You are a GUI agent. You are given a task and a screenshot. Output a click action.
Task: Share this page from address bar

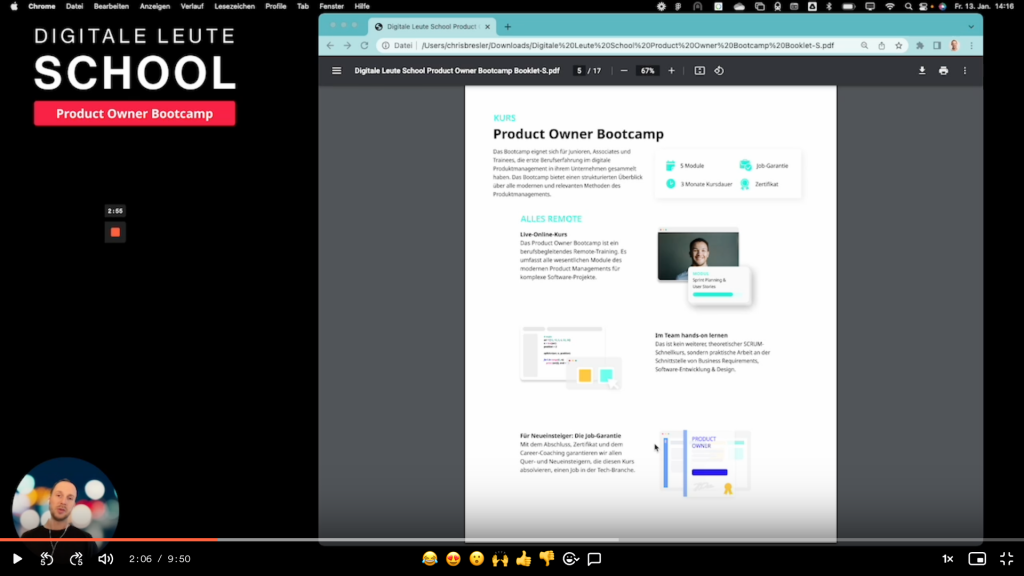click(882, 46)
